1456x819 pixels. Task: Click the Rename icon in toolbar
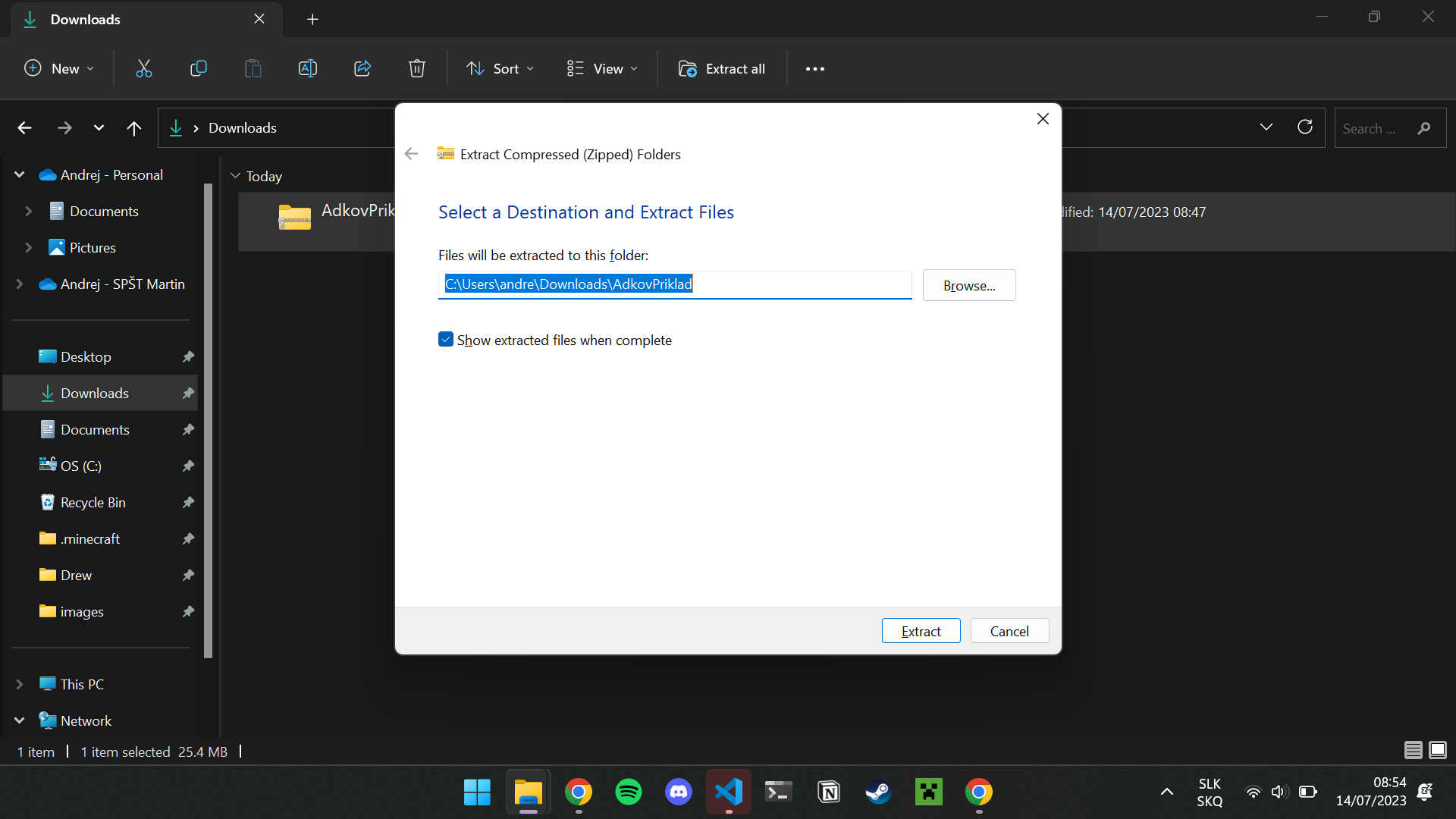tap(308, 69)
